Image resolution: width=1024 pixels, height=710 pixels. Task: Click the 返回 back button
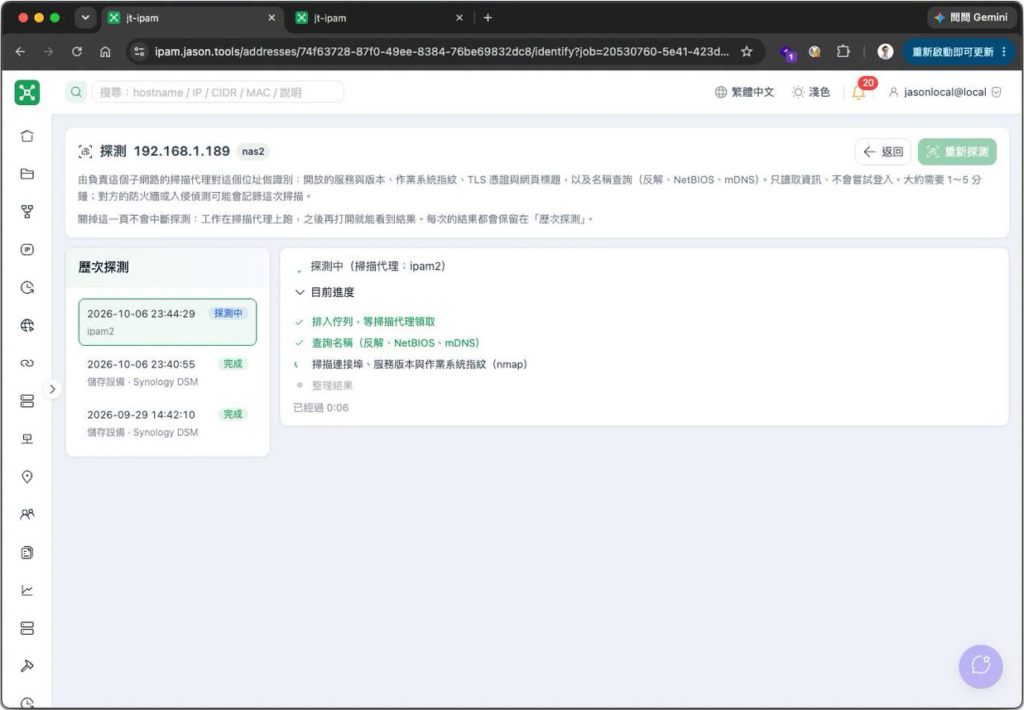883,152
